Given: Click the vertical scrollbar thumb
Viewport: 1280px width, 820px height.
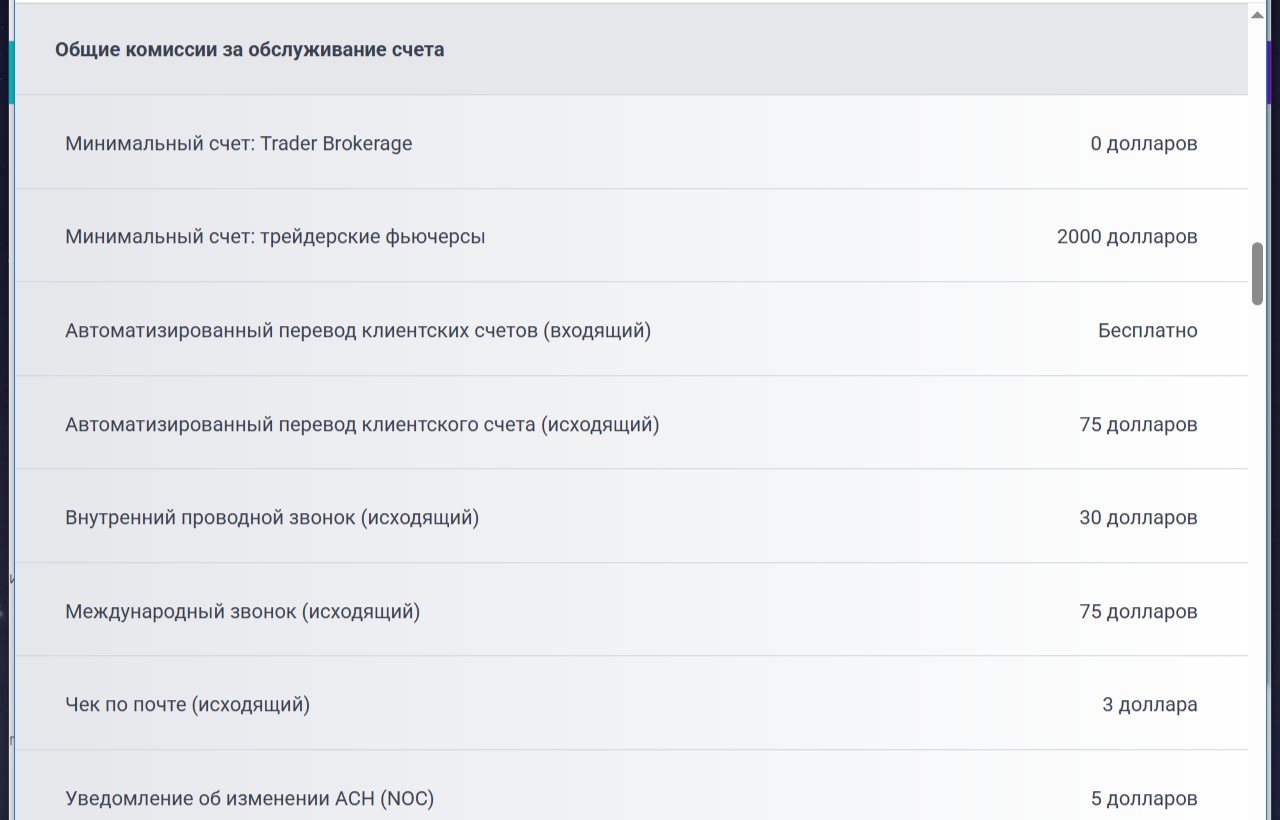Looking at the screenshot, I should click(x=1257, y=273).
